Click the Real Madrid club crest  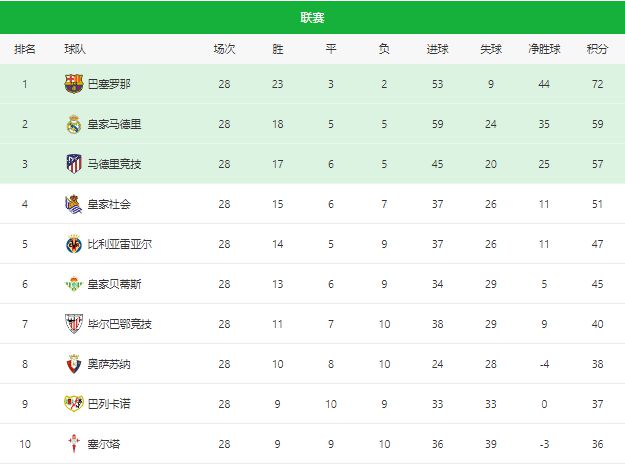(73, 124)
